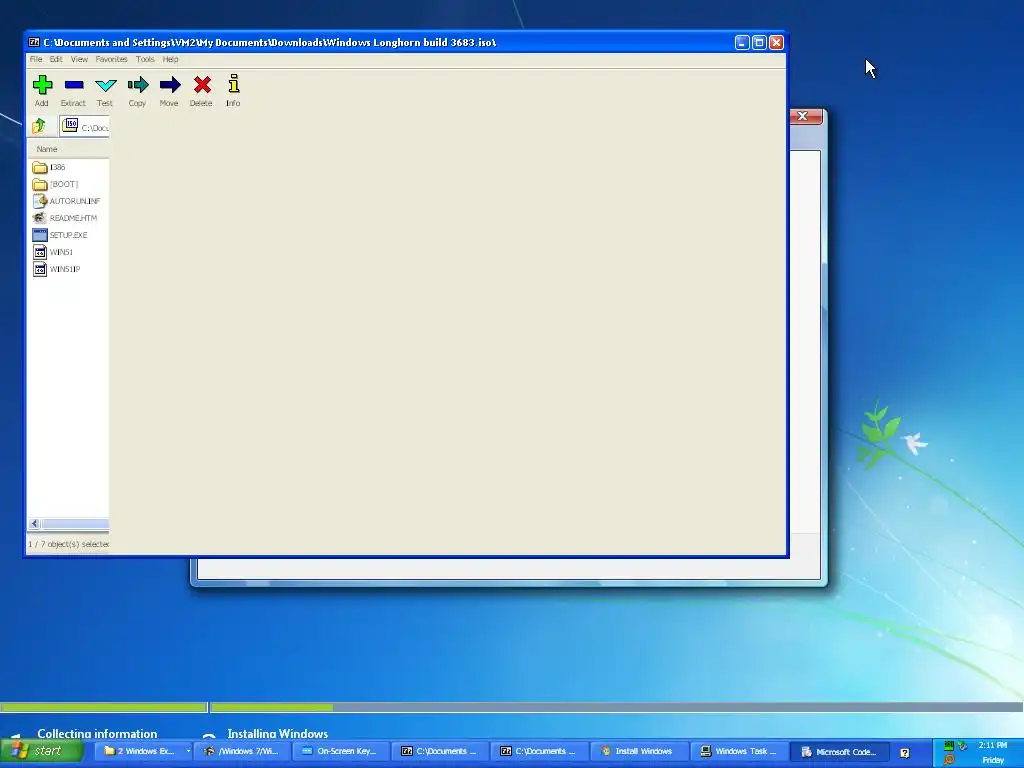Open the Windows Explorer taskbar group

[x=146, y=752]
